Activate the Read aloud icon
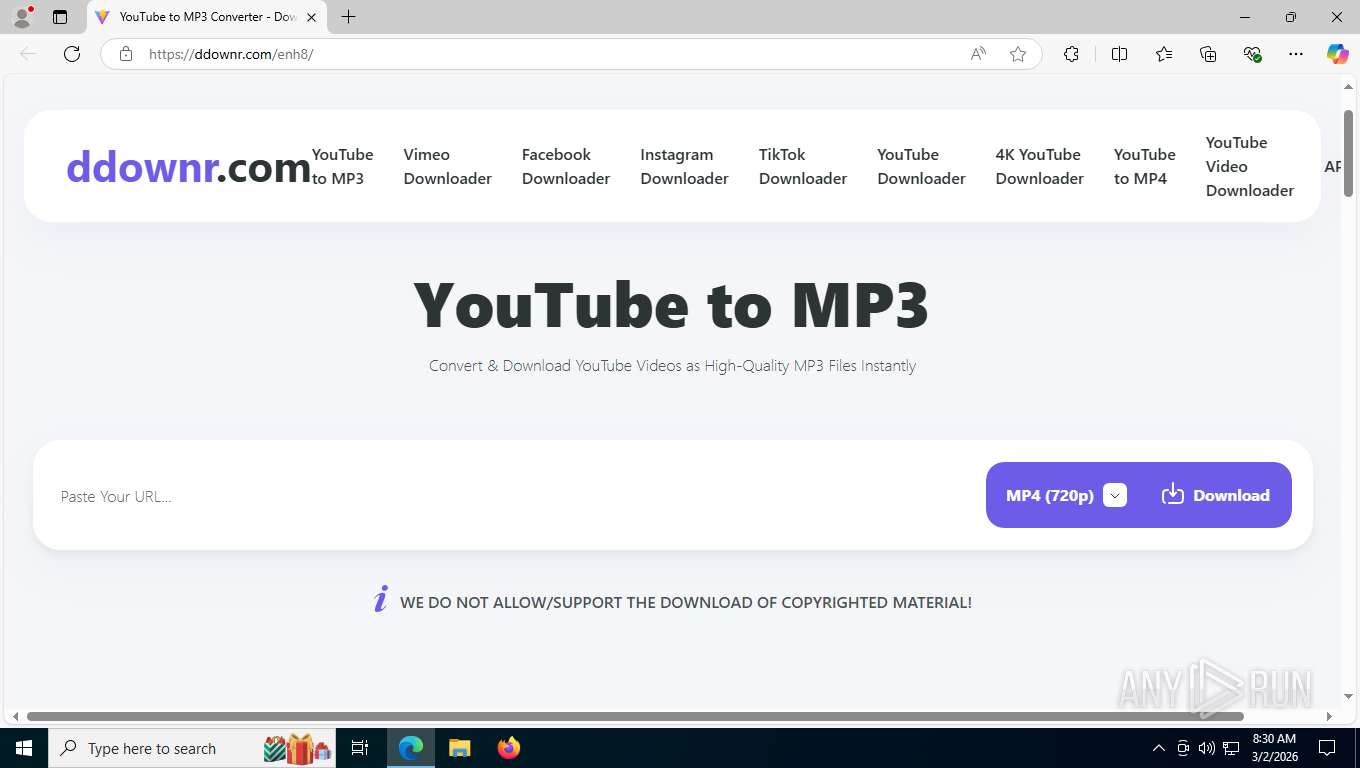This screenshot has width=1360, height=768. [978, 54]
